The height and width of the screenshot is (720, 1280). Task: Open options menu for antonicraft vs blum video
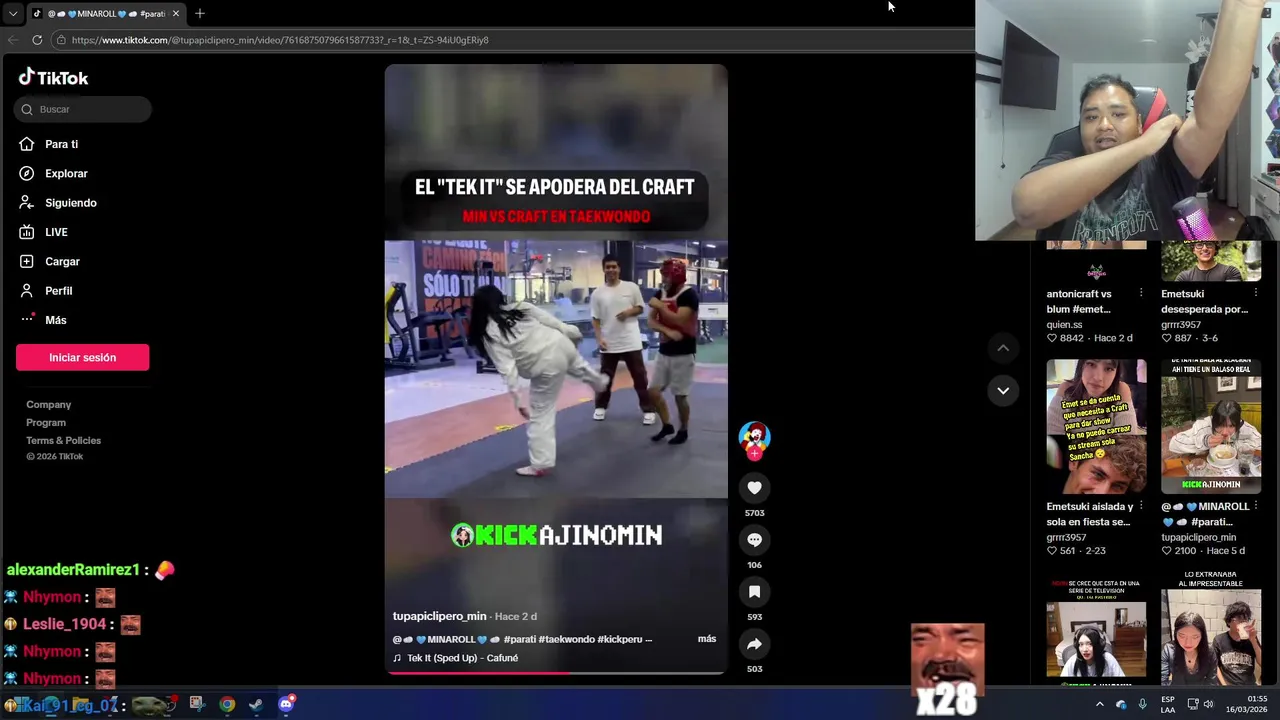1141,294
